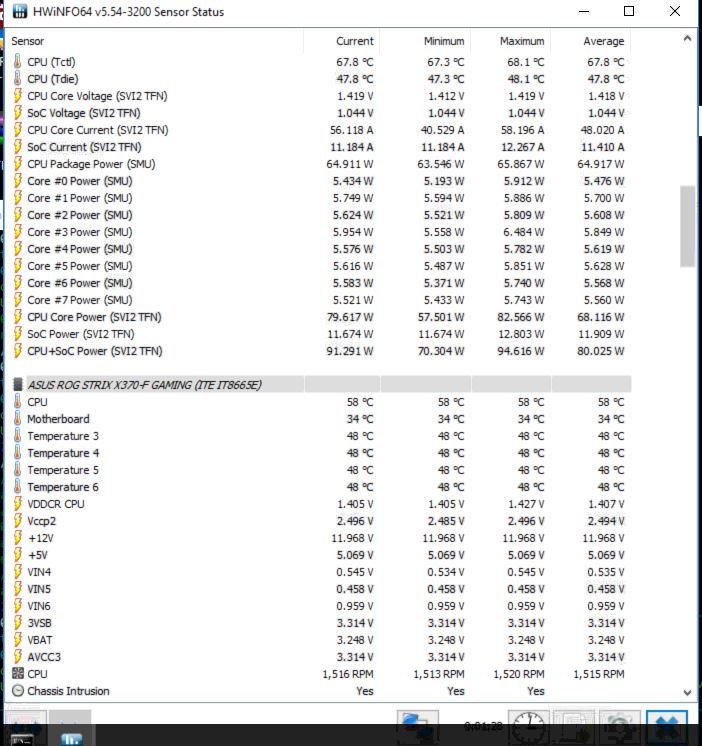Click thermometer icon of Motherboard row

point(18,419)
